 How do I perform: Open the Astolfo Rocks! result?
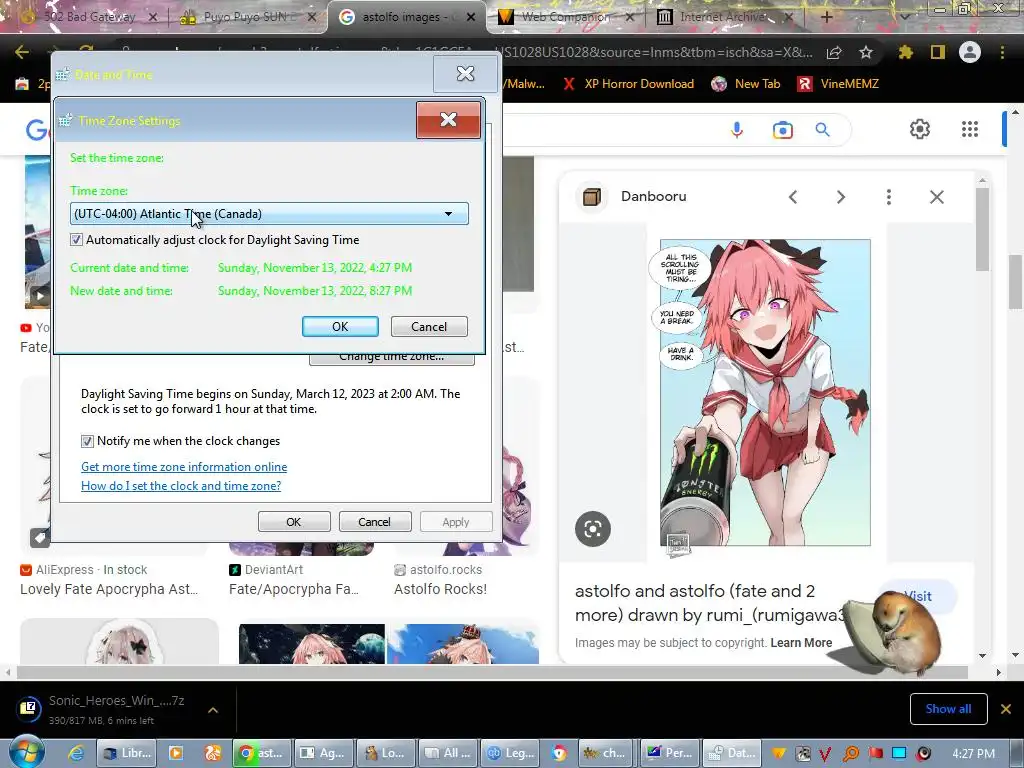[440, 589]
